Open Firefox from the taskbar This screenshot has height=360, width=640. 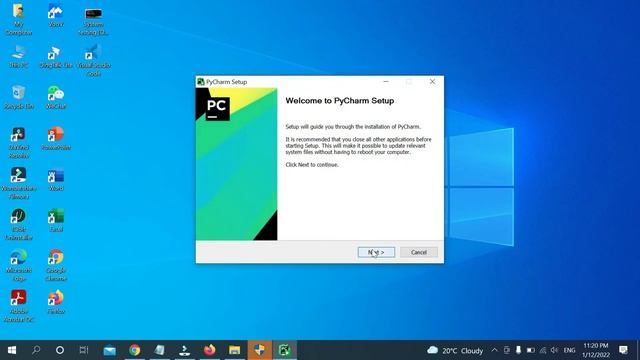tap(209, 350)
